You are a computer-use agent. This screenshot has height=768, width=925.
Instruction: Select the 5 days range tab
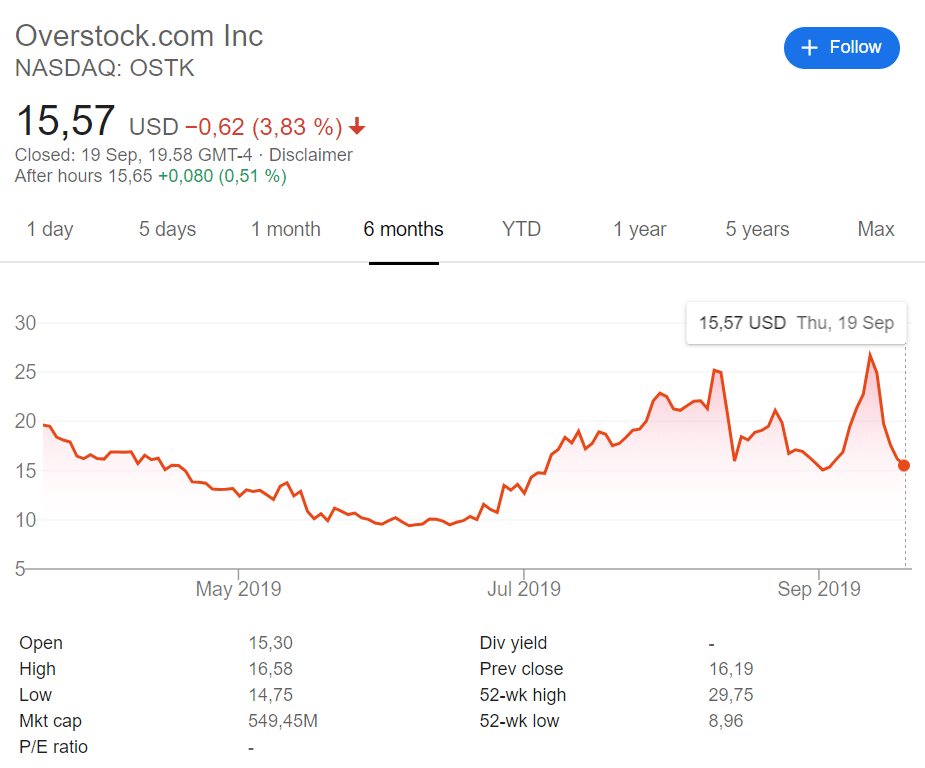coord(167,229)
